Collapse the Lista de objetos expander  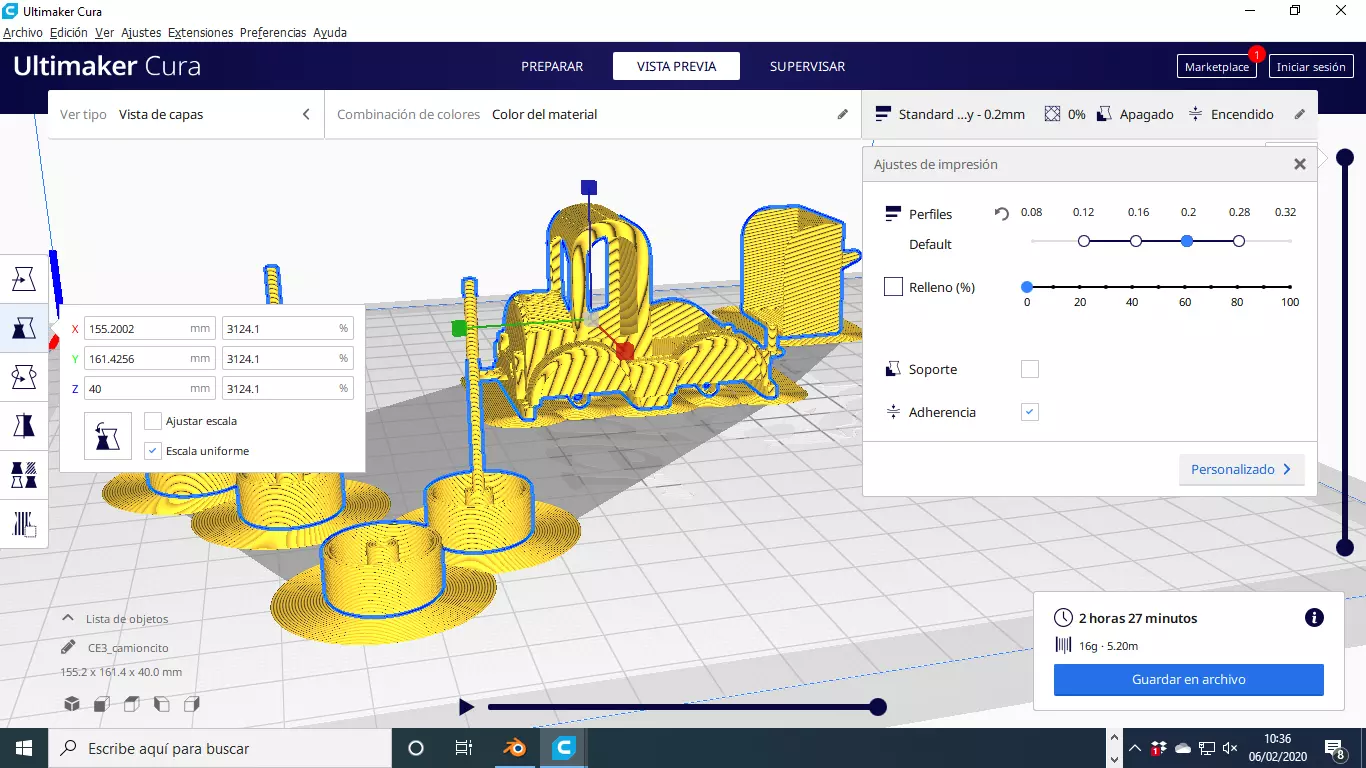tap(68, 619)
